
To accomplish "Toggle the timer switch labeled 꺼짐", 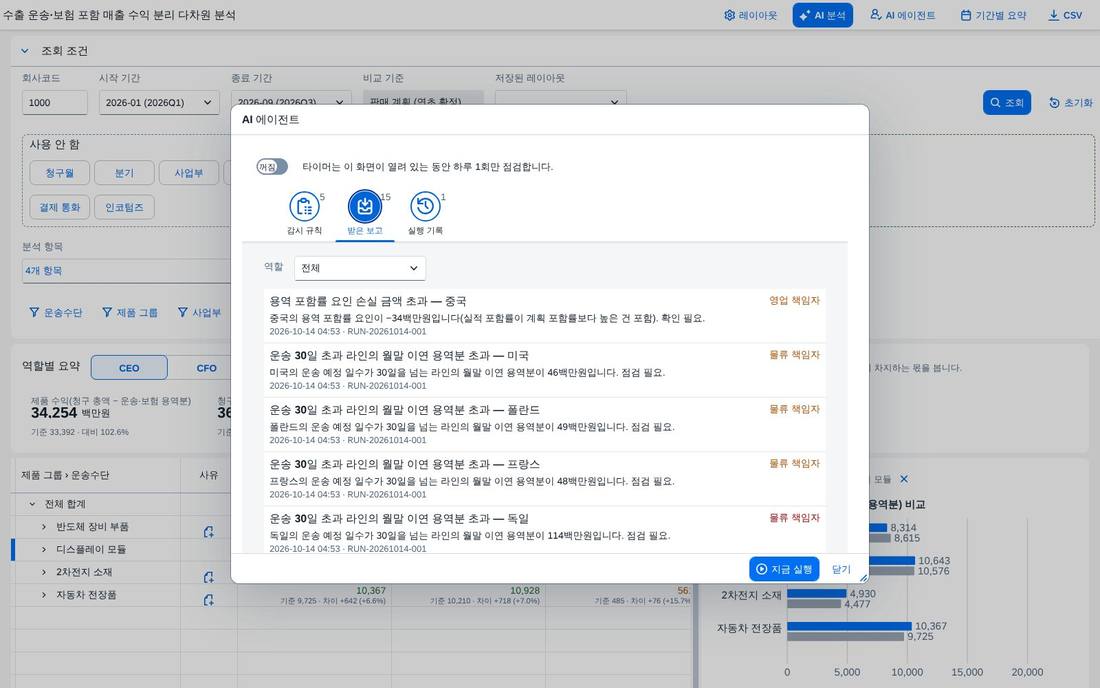I will pyautogui.click(x=272, y=167).
